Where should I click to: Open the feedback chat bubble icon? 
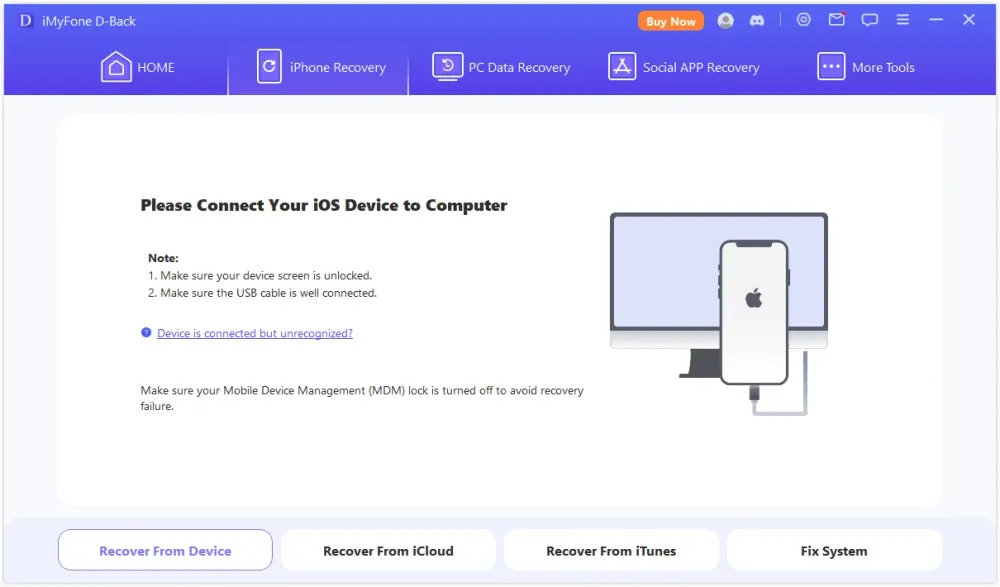(870, 20)
